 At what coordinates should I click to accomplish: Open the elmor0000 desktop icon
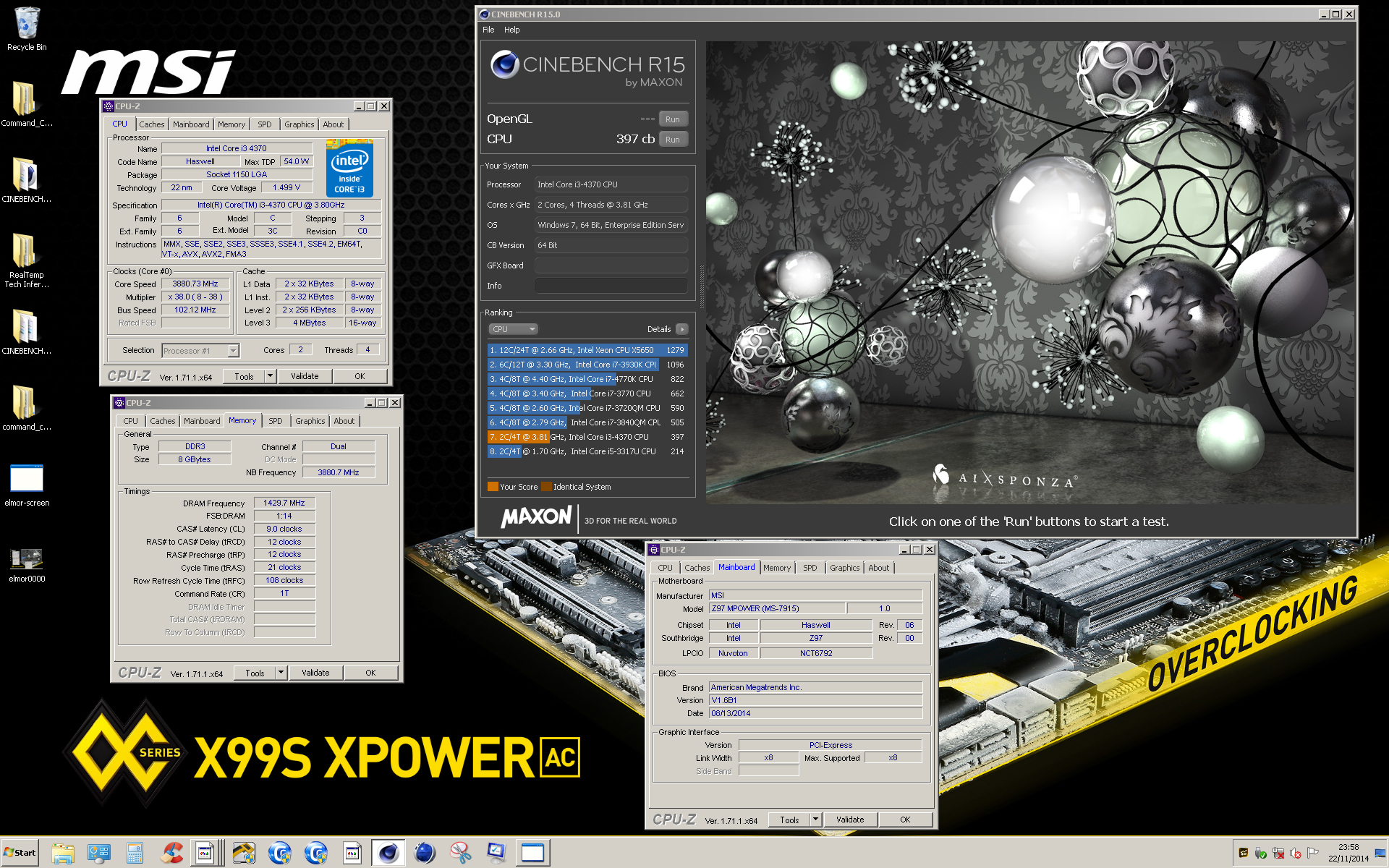pos(27,564)
